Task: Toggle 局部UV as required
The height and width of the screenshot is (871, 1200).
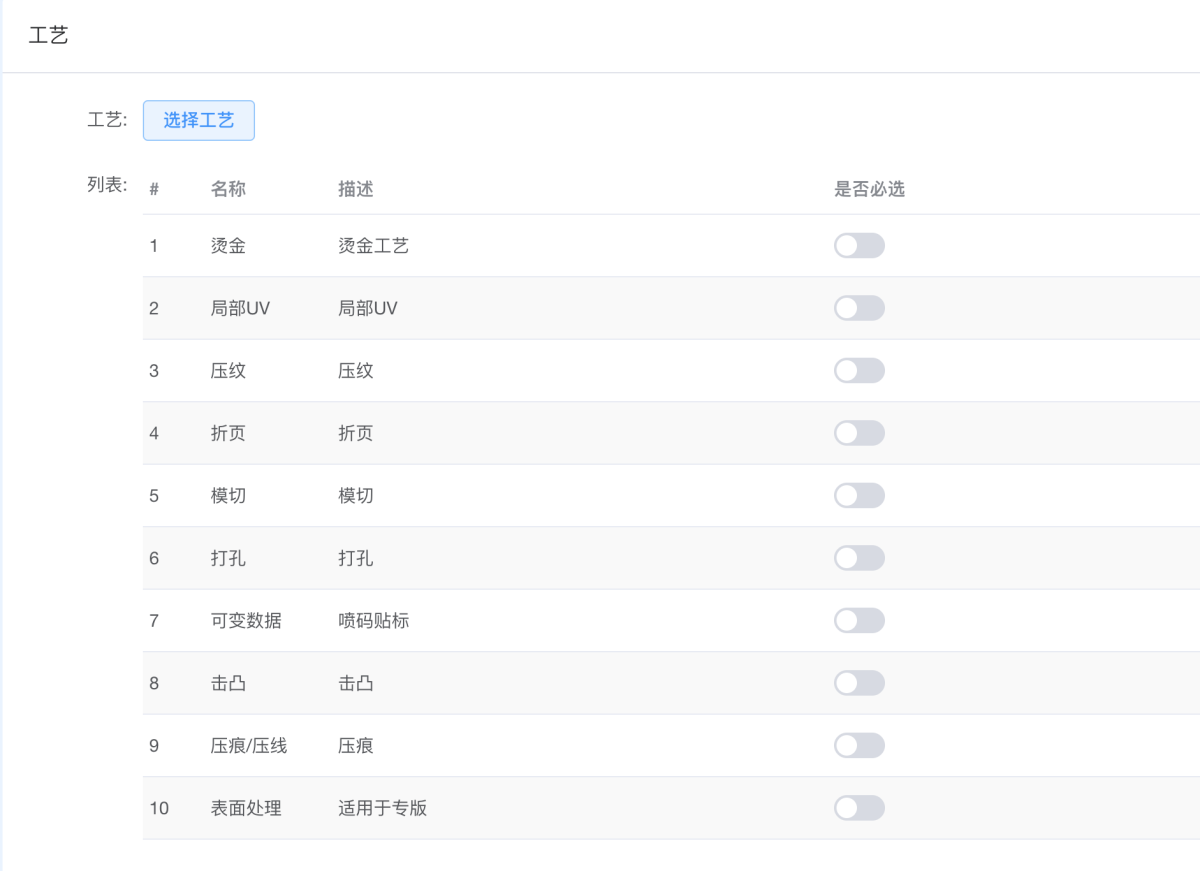Action: click(859, 308)
